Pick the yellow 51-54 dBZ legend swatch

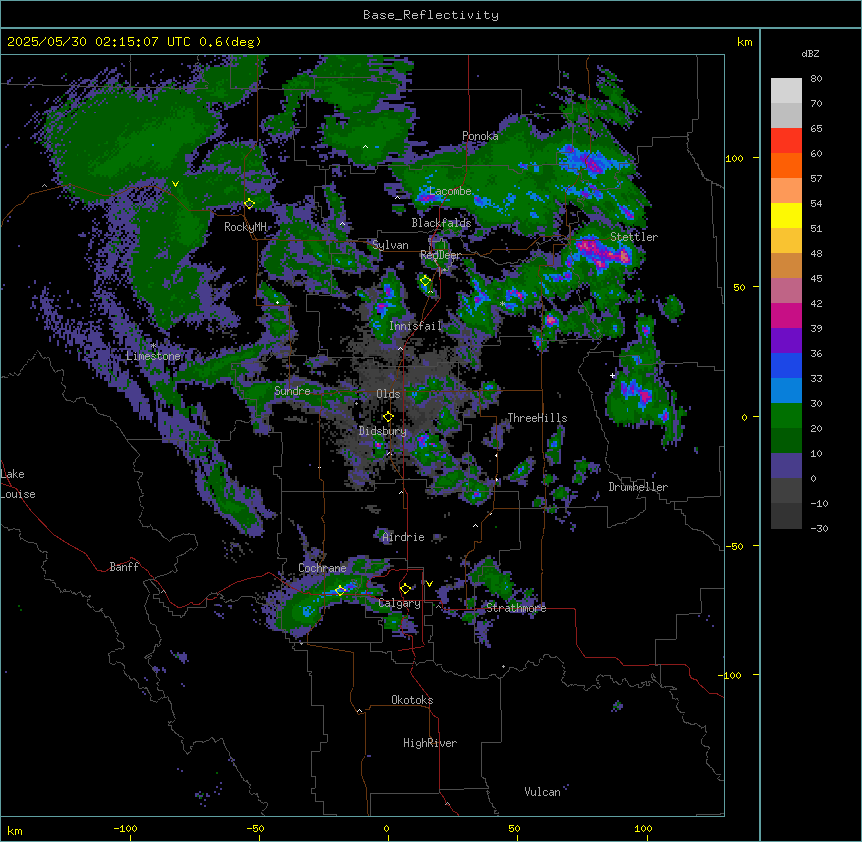coord(786,215)
